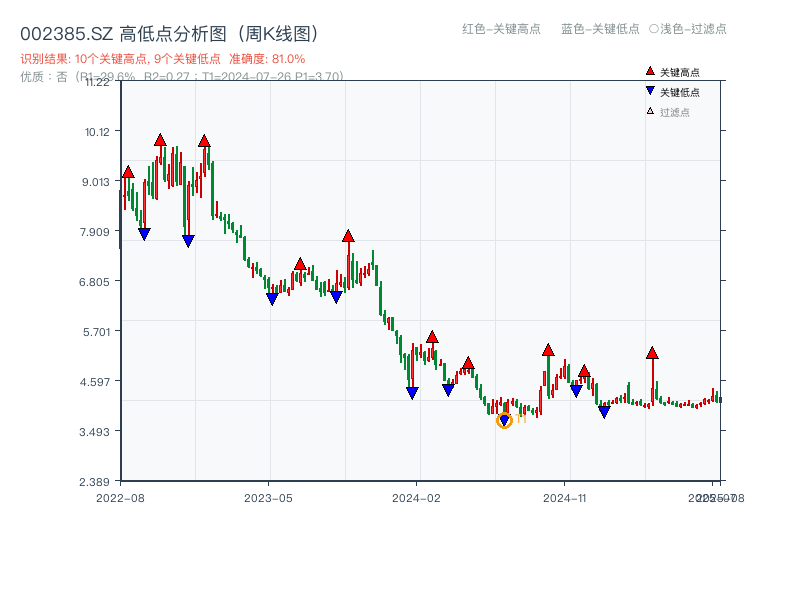The width and height of the screenshot is (800, 600).
Task: Select the rightmost red key-high triangle marker
Action: tap(652, 353)
